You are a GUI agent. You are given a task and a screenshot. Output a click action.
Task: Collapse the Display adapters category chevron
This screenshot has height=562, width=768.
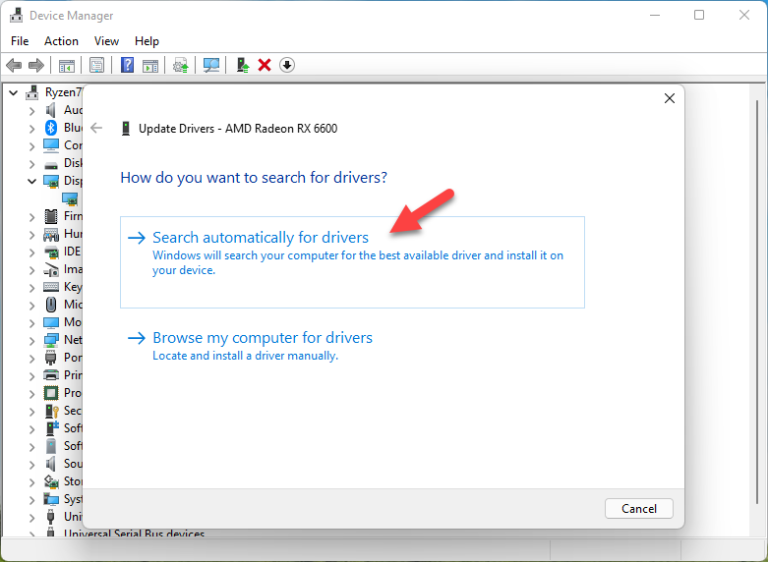coord(32,181)
